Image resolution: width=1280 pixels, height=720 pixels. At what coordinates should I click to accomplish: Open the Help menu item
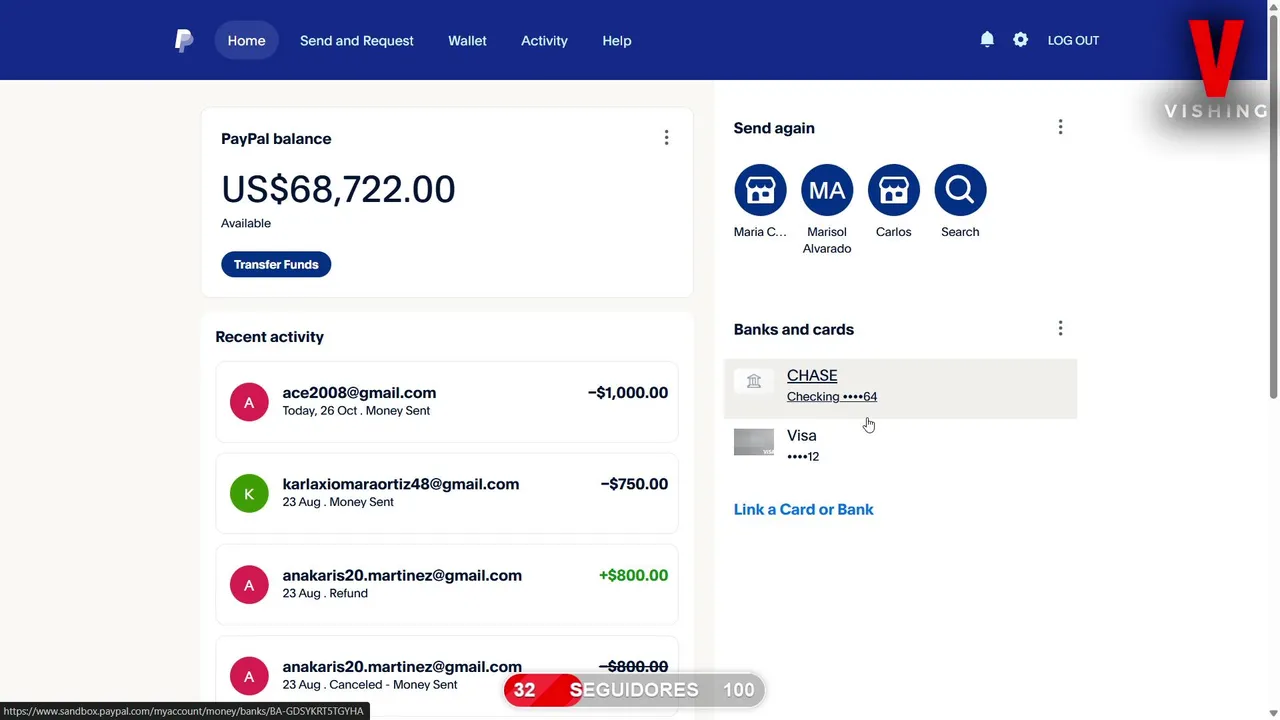tap(617, 41)
